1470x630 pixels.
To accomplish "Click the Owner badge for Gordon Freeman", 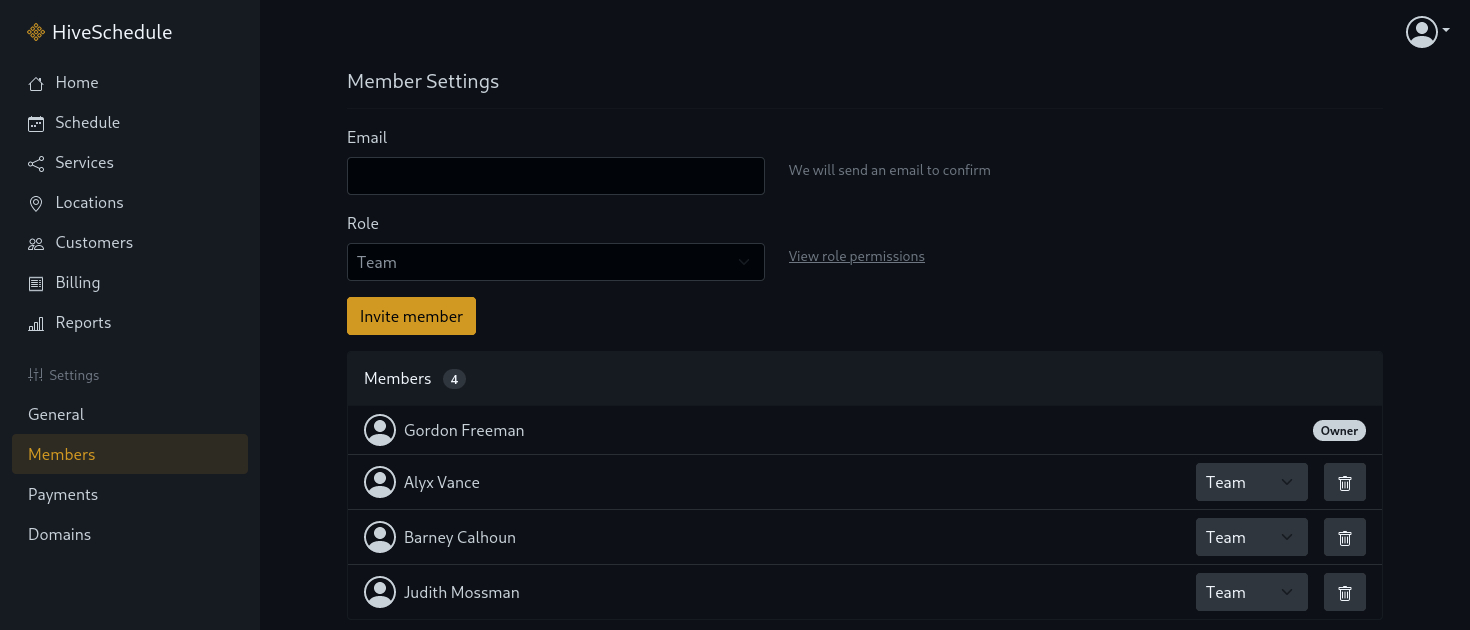I will [1339, 430].
